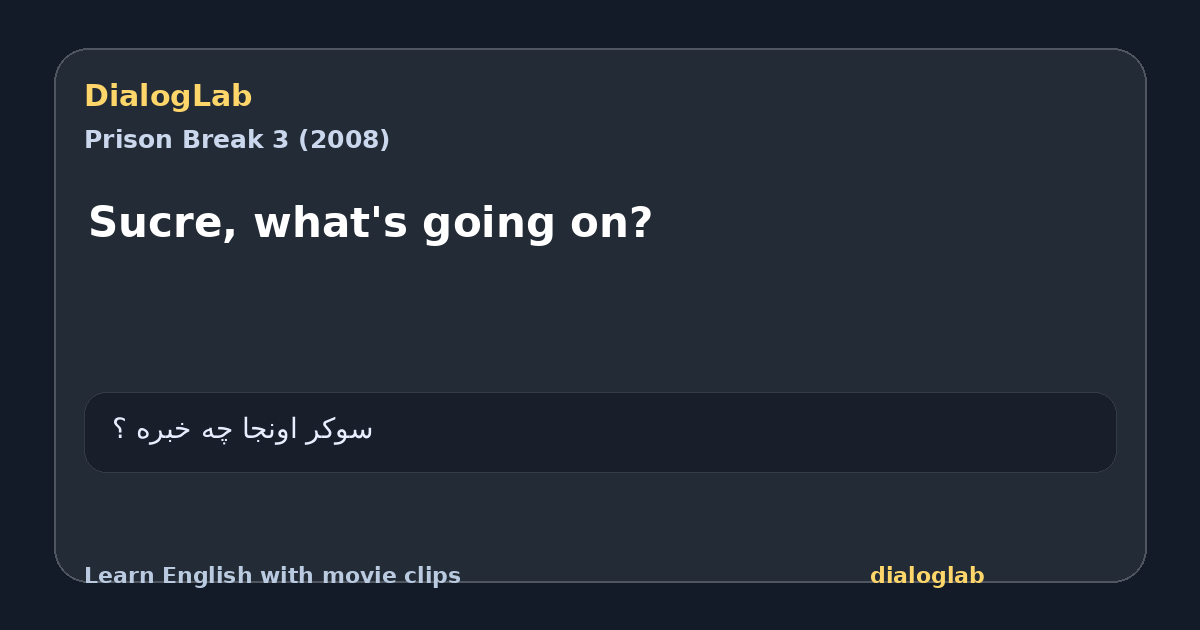Open the yellow dialoglab footer link

click(x=927, y=576)
